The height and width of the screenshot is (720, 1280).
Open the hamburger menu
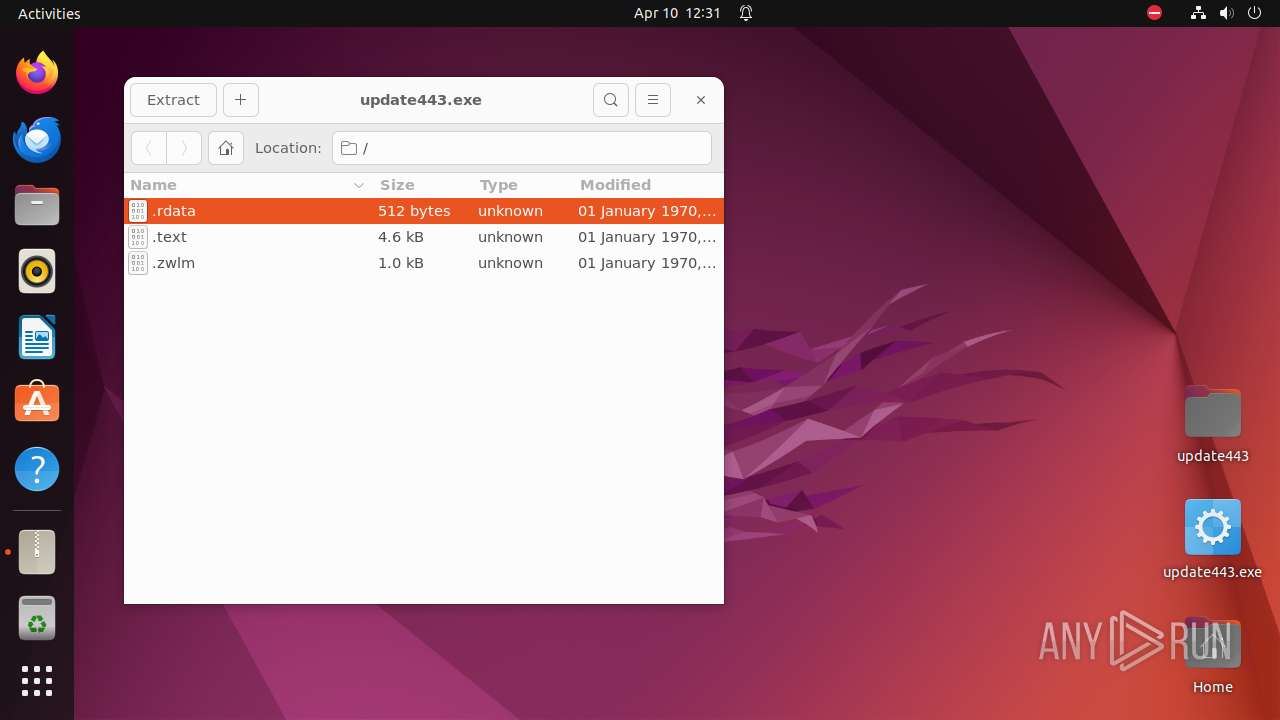(x=653, y=100)
